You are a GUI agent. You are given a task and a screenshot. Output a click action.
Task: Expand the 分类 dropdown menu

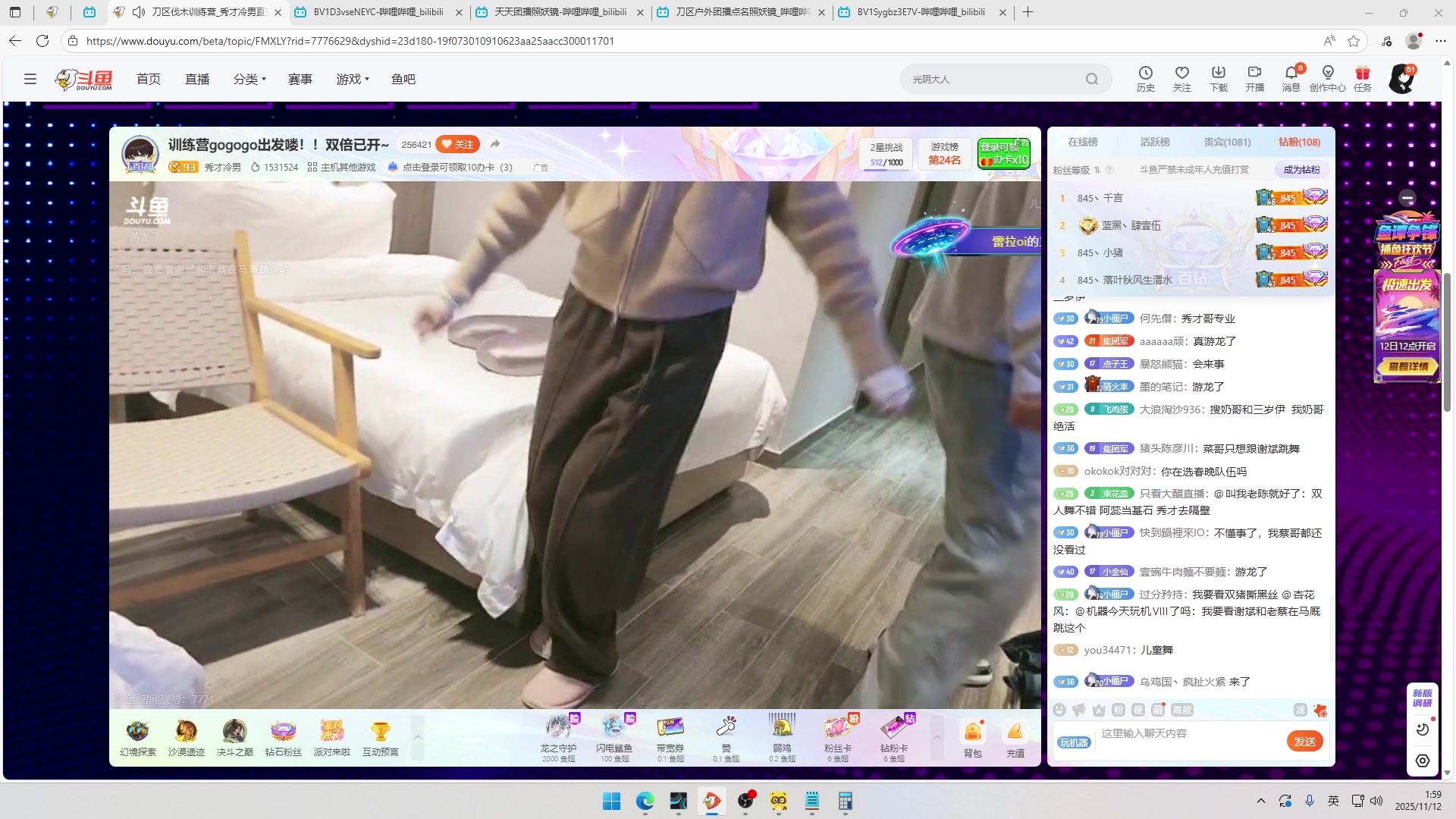[x=249, y=78]
